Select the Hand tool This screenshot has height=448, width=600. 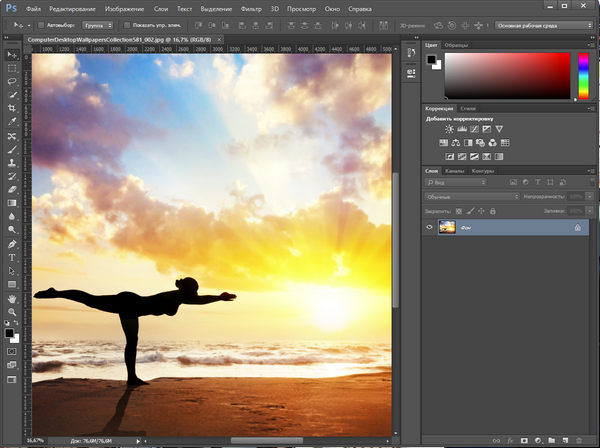point(12,298)
